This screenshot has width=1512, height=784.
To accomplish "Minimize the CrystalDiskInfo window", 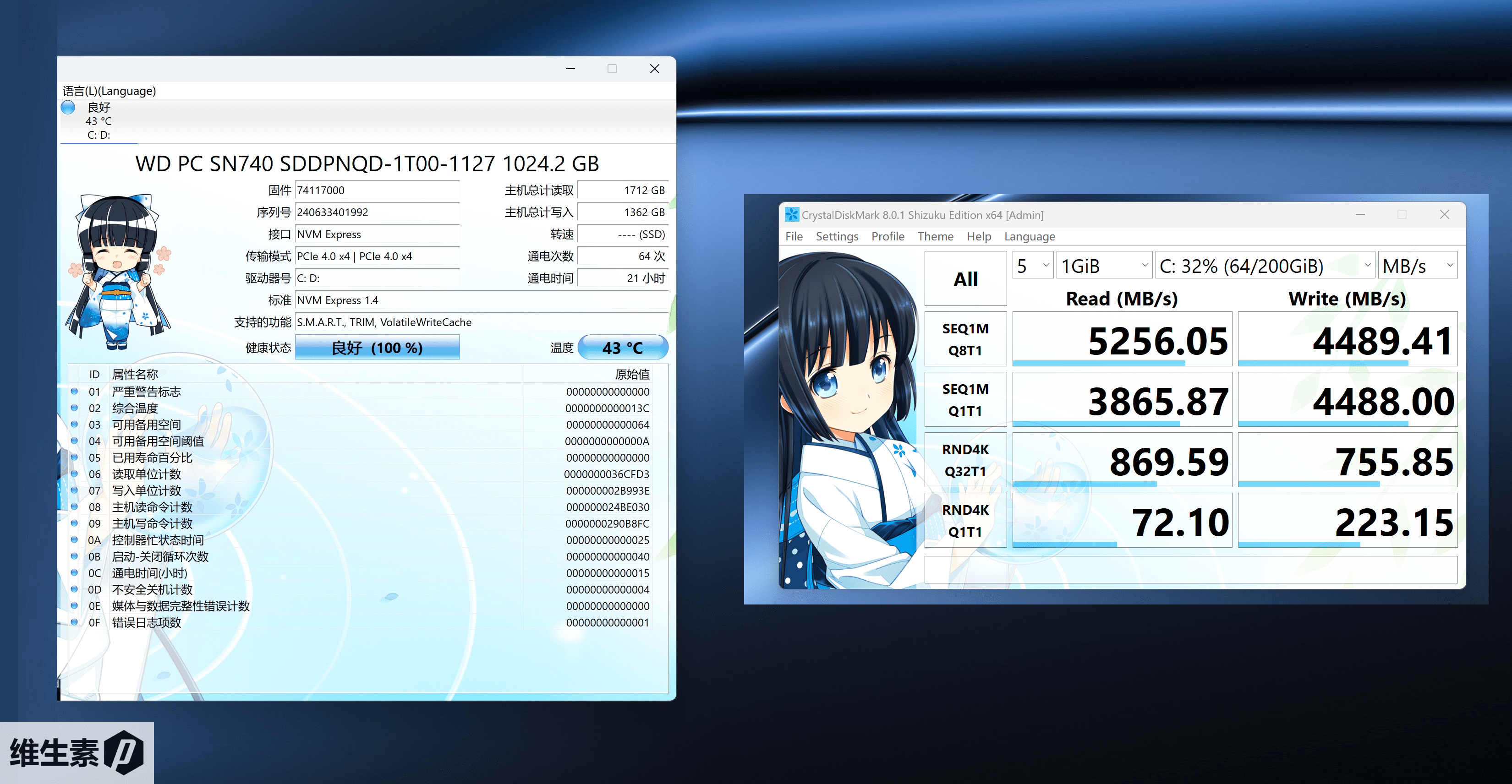I will click(x=570, y=69).
